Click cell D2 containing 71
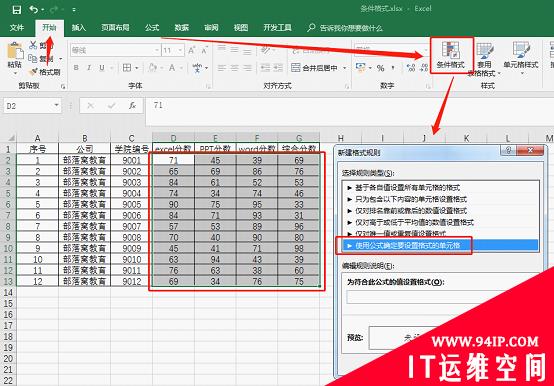This screenshot has width=554, height=386. tap(173, 160)
